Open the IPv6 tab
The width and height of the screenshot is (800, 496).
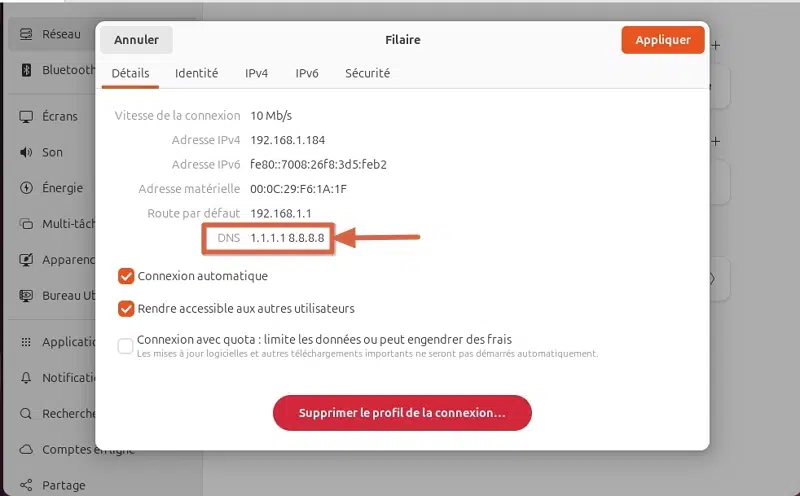(x=307, y=73)
